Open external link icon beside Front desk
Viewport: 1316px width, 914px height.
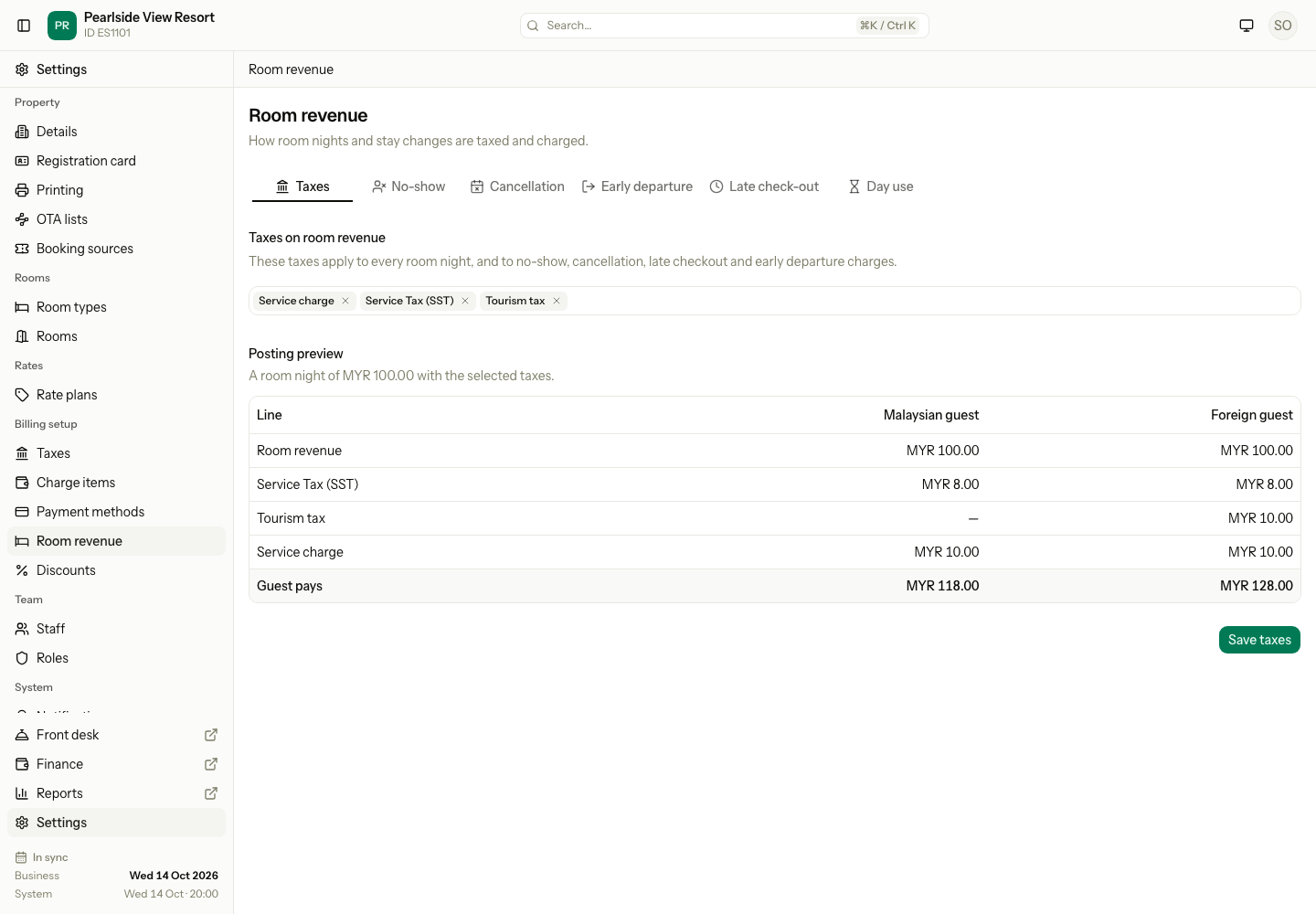pos(211,735)
